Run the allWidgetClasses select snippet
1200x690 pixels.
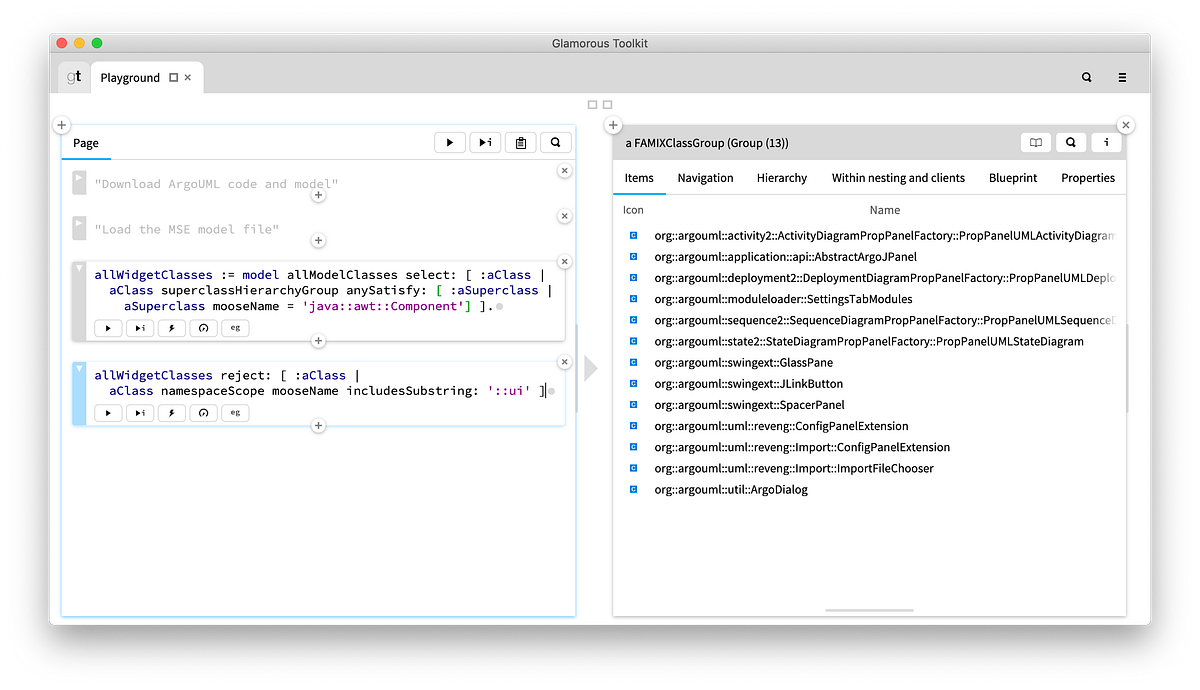108,327
